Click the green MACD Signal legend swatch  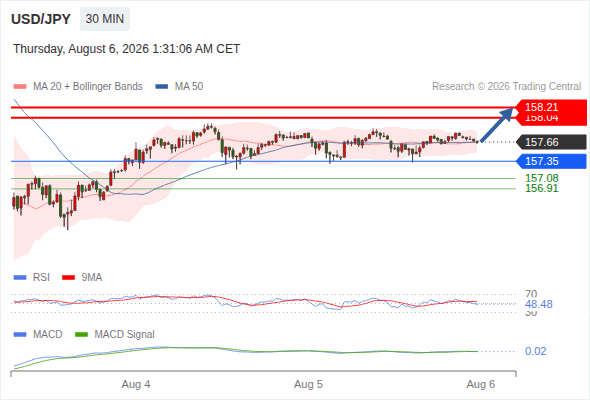tap(81, 335)
